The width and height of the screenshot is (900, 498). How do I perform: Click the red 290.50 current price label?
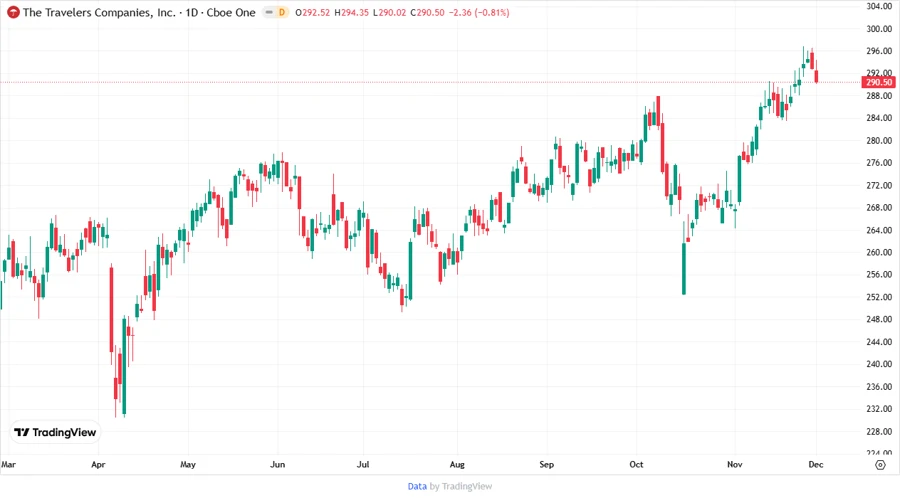coord(879,82)
